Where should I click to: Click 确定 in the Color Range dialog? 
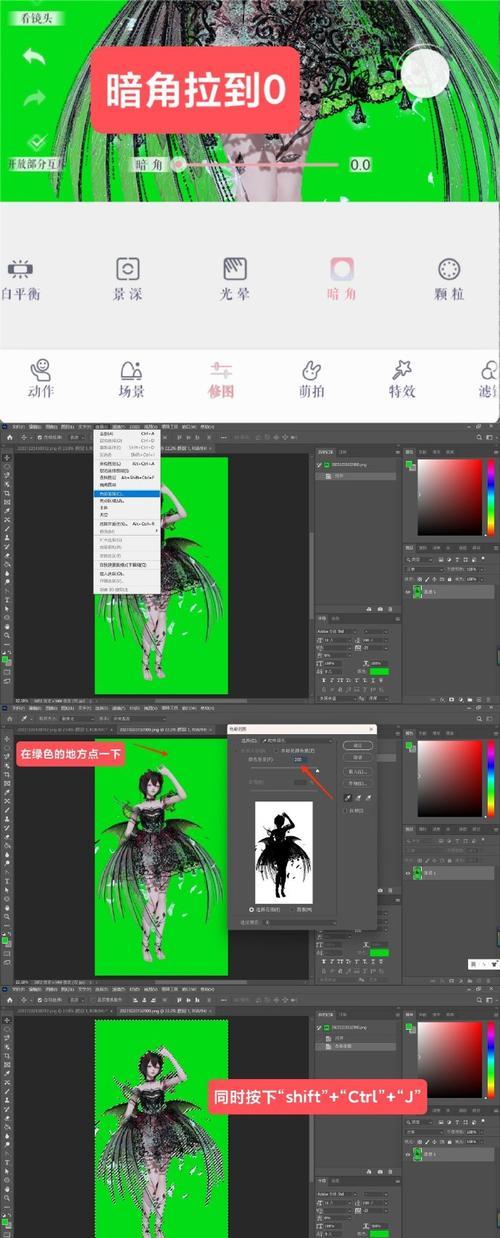[x=358, y=745]
